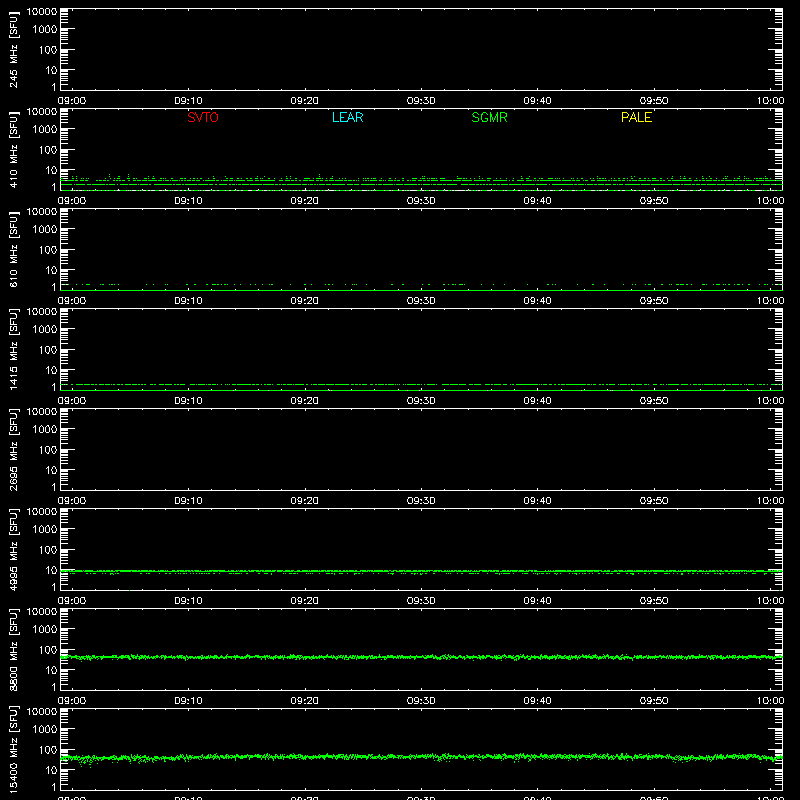Select the 2695 MHz [SFU] axis title
This screenshot has width=800, height=800.
pos(13,449)
